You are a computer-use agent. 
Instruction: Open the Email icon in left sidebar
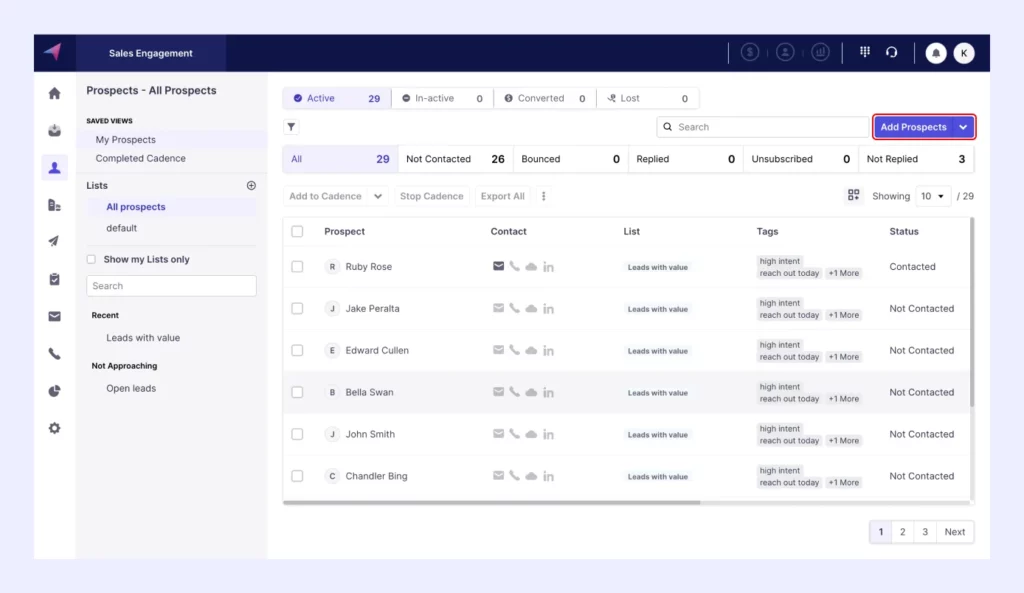coord(54,316)
